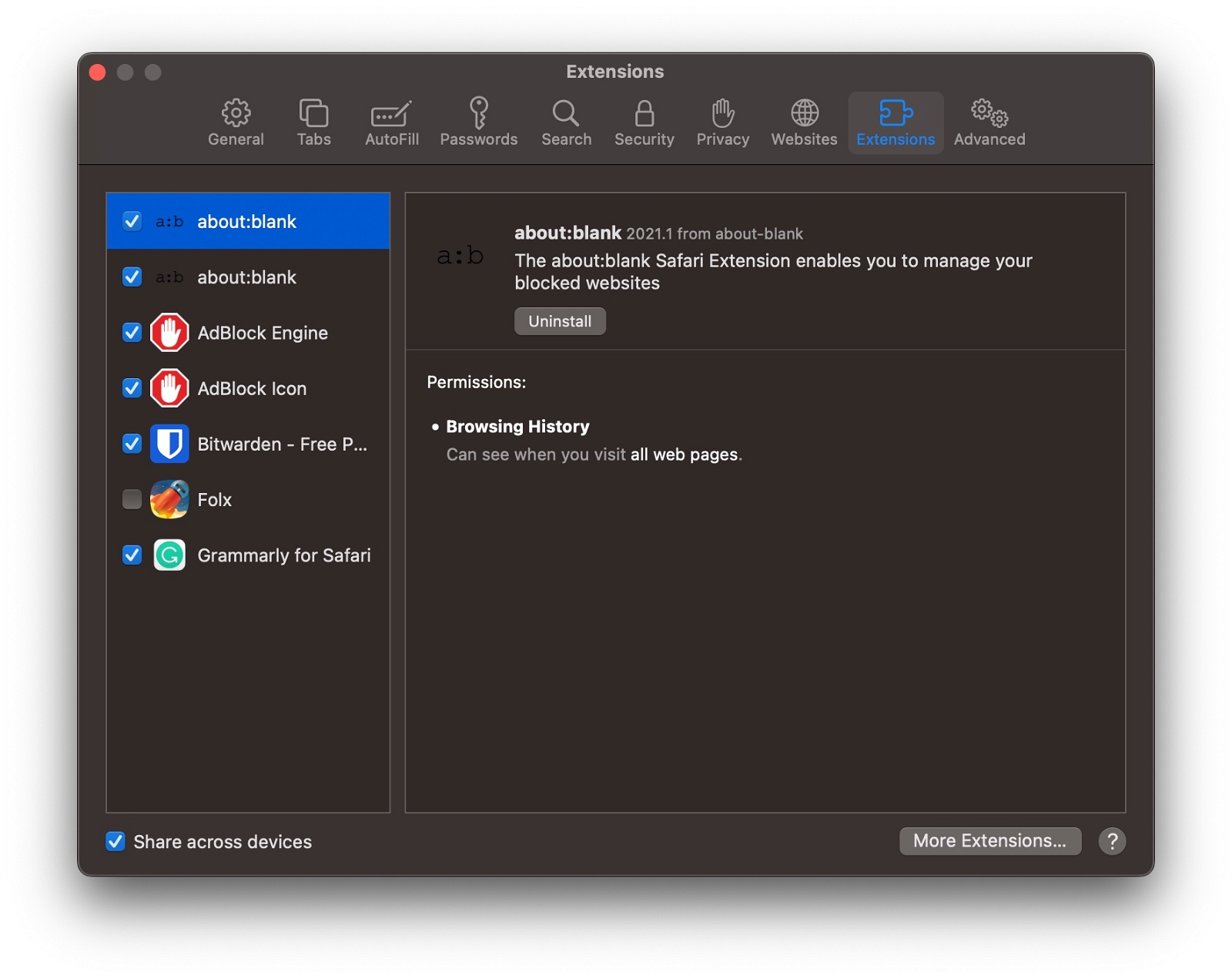Select the second about:blank list entry
1232x979 pixels.
tap(248, 277)
